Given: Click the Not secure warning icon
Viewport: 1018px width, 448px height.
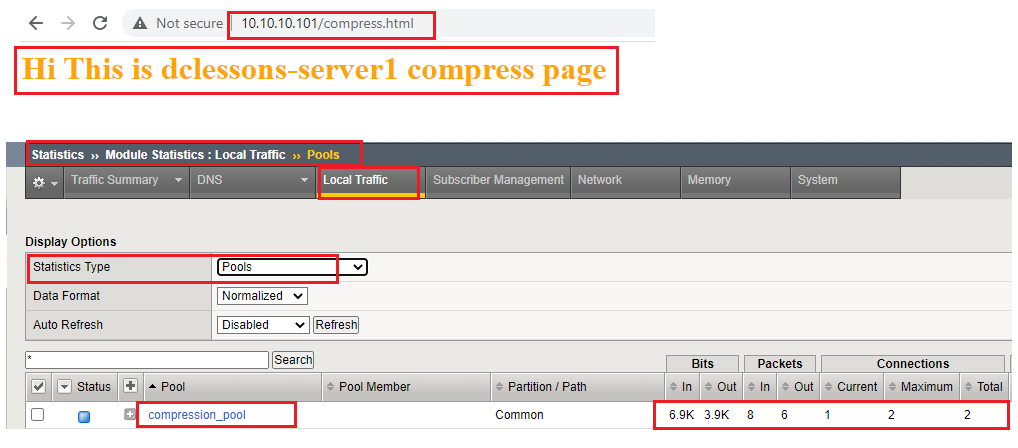Looking at the screenshot, I should click(x=140, y=23).
